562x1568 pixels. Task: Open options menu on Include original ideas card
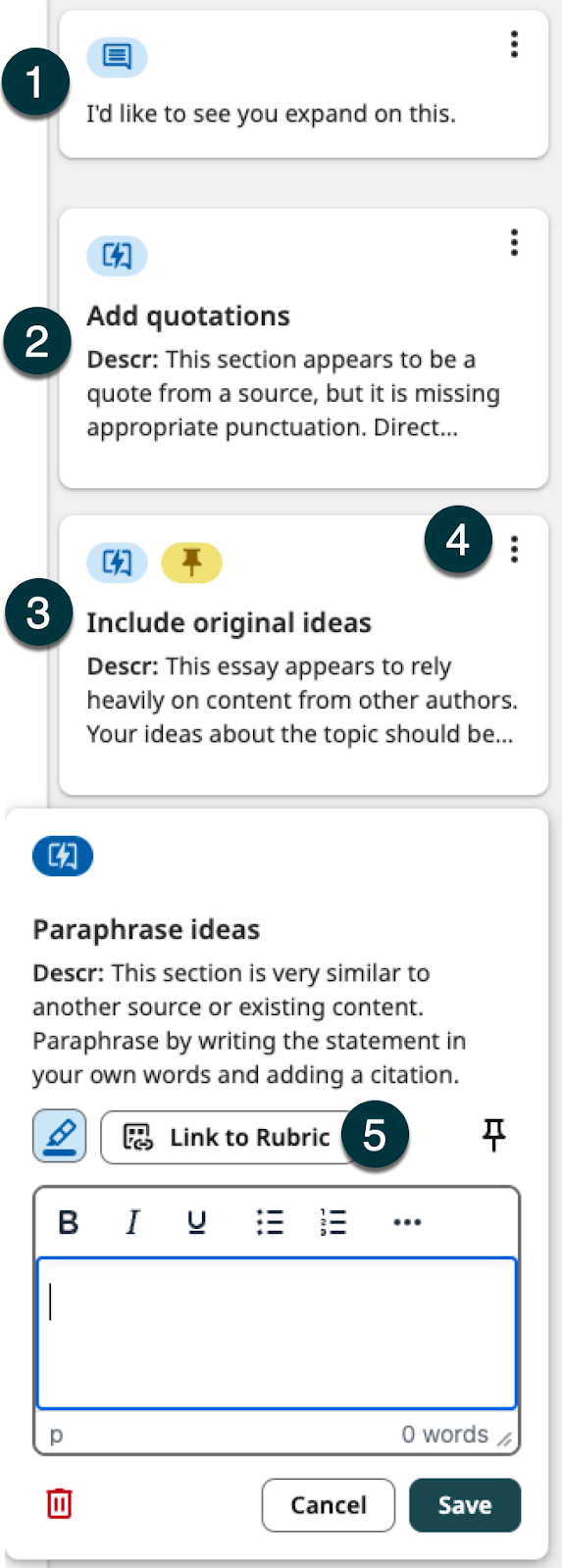[x=514, y=550]
